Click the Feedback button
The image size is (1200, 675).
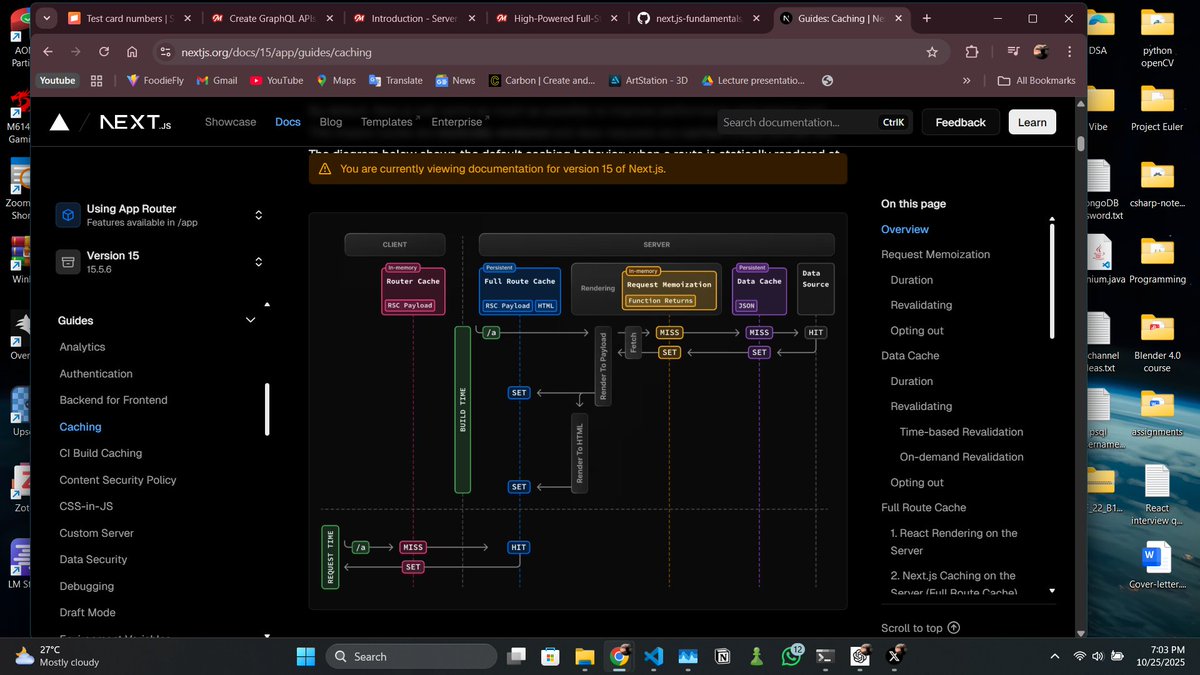pyautogui.click(x=960, y=122)
